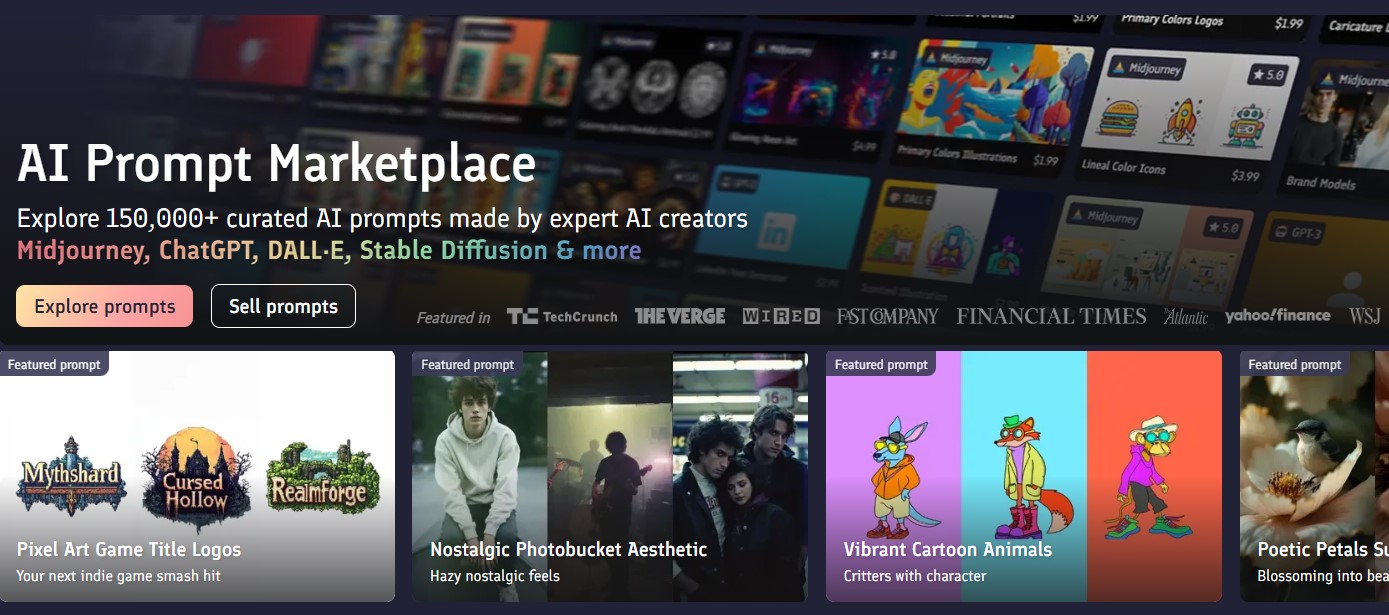Click 'Blossoming into' subtitle on Poetic Petals
This screenshot has height=615, width=1389.
point(1323,576)
